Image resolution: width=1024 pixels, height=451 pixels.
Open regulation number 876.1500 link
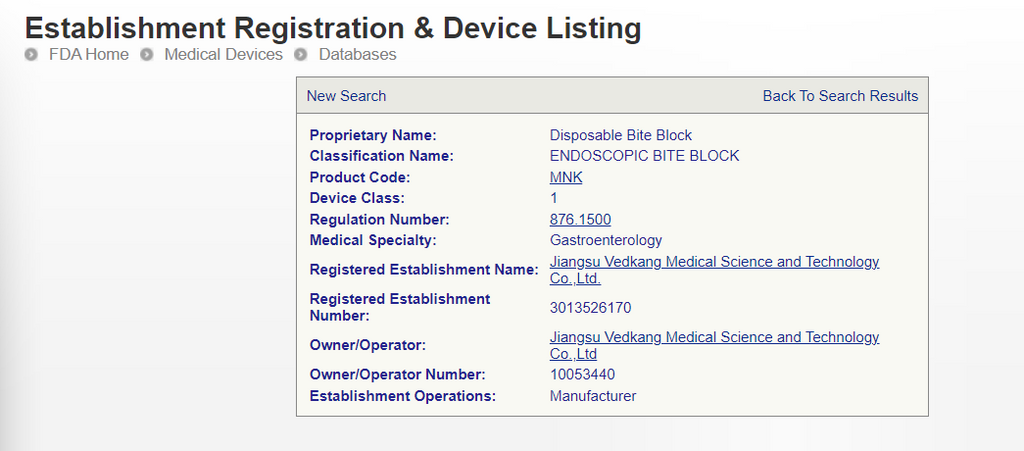(x=580, y=219)
